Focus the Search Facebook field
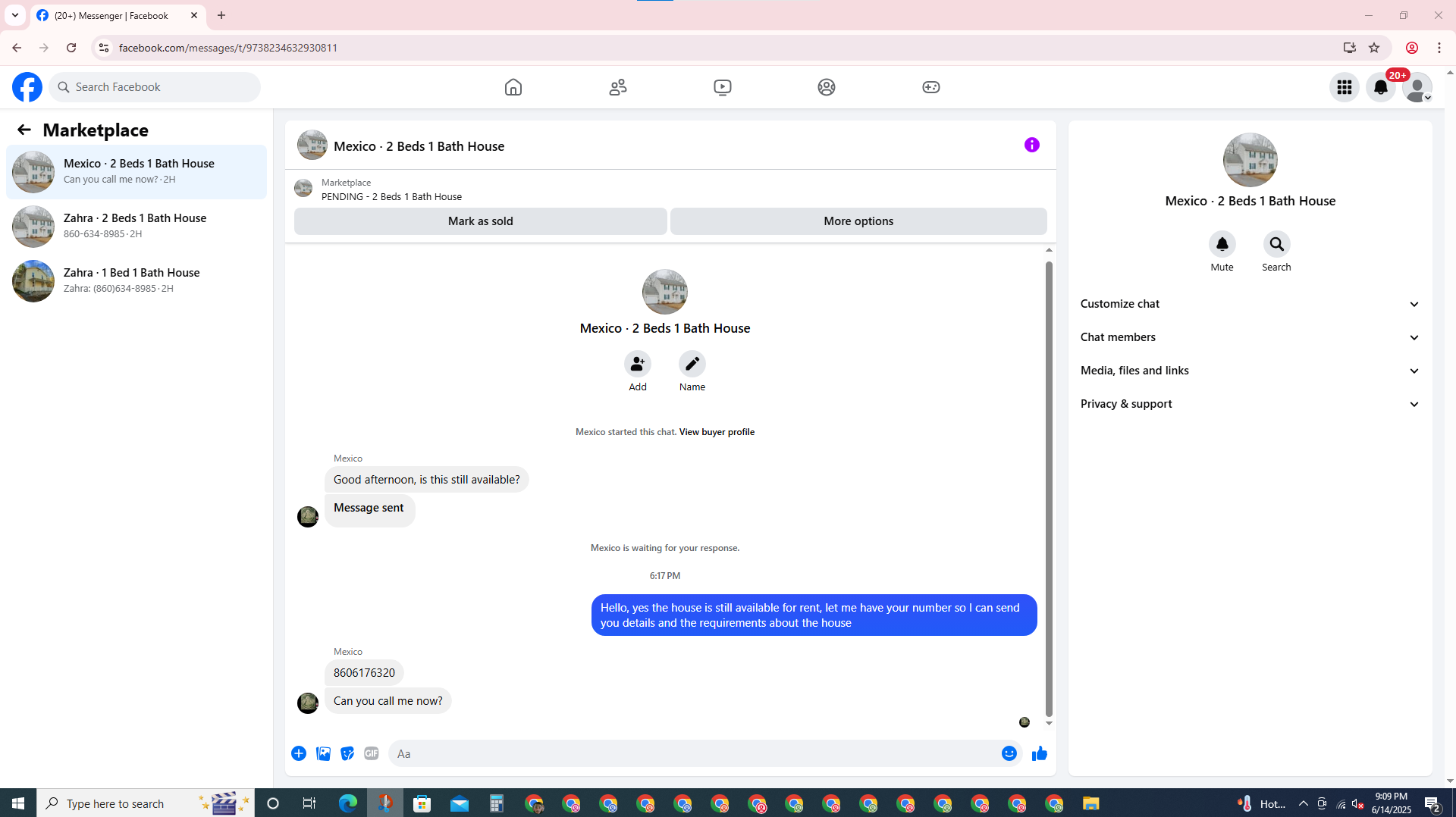The width and height of the screenshot is (1456, 817). coord(155,87)
